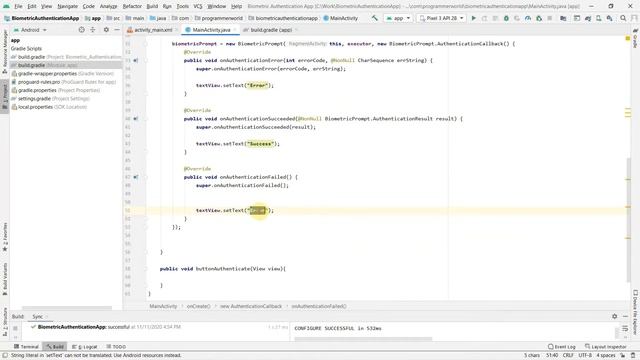Open the Refactor menu
640x360 pixels.
[x=132, y=6]
